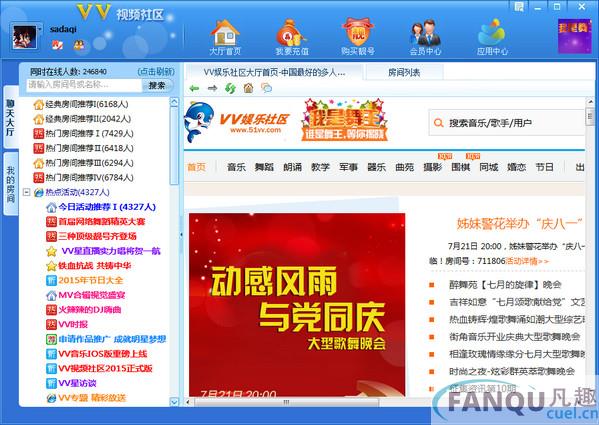Click the 搜索 button
This screenshot has height=425, width=599.
[157, 86]
